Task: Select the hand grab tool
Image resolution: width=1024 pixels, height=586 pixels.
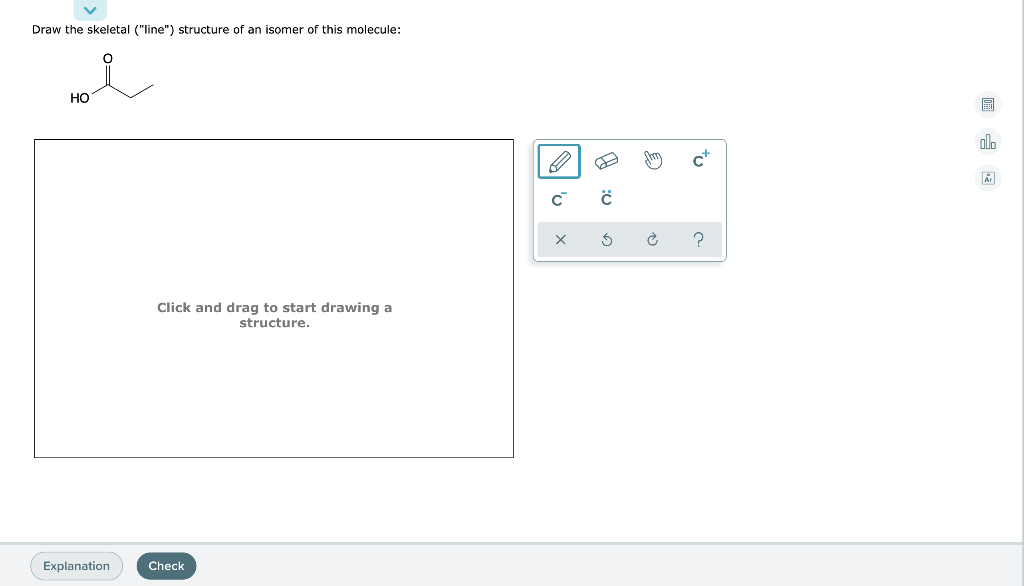Action: (653, 160)
